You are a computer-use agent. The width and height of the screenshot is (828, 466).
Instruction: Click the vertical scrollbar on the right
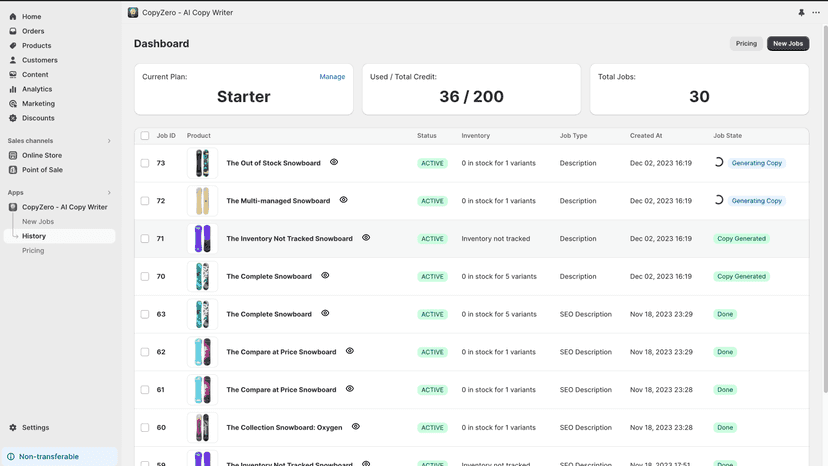tap(825, 209)
